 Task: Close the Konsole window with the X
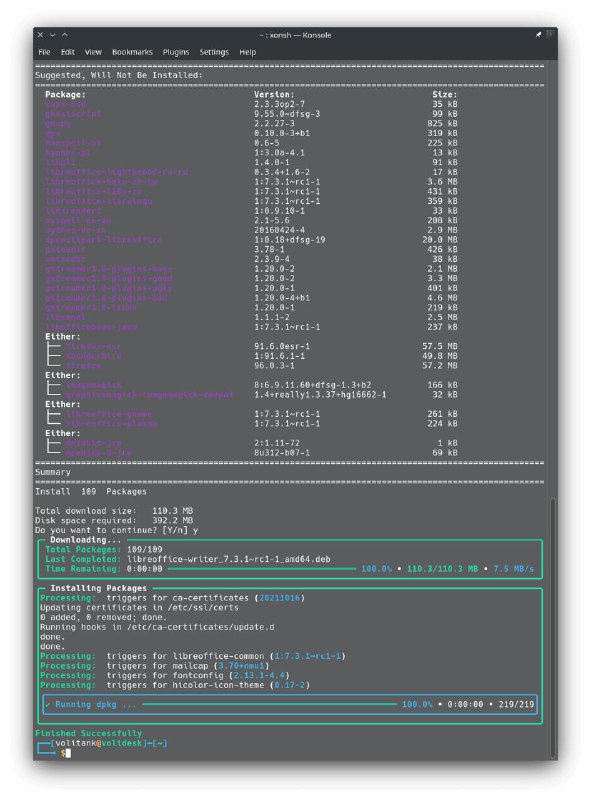[40, 35]
